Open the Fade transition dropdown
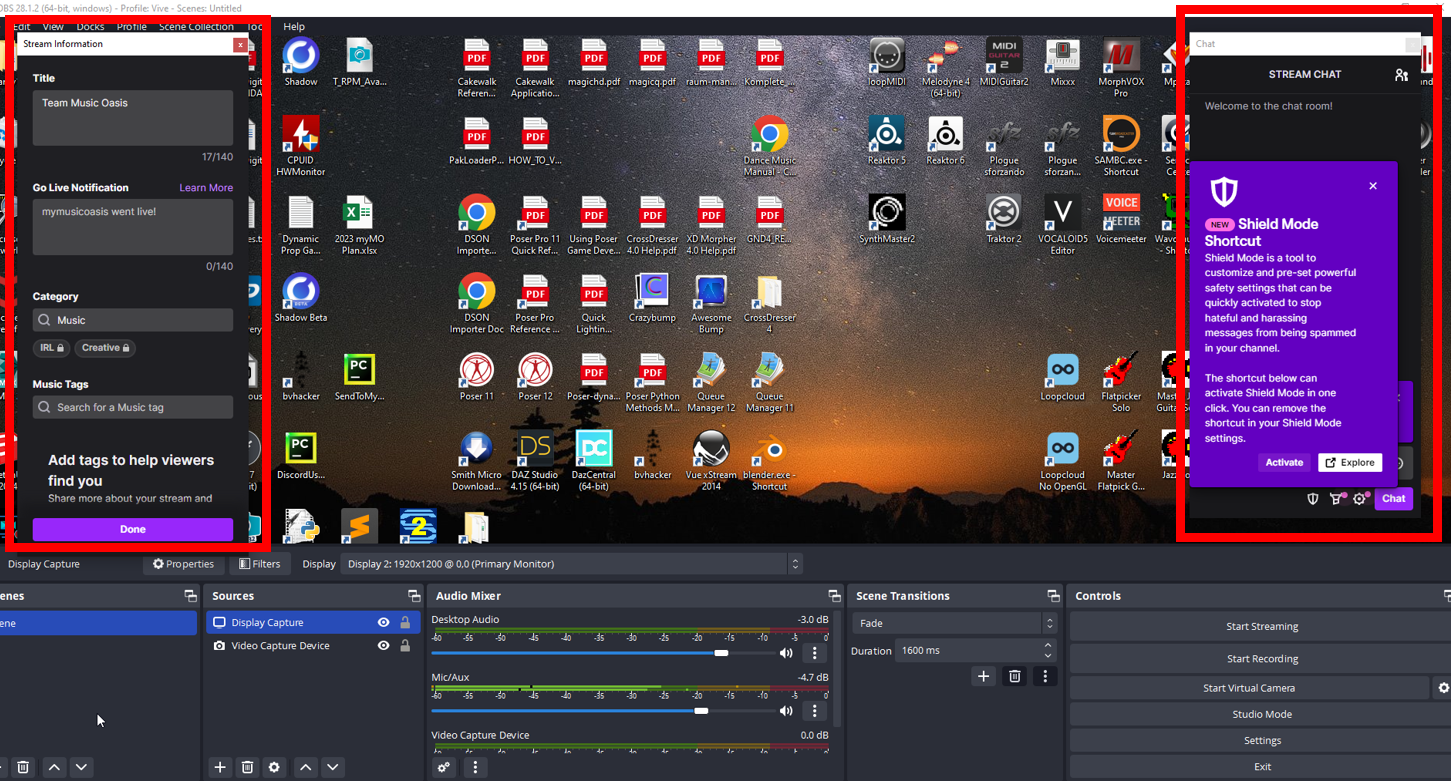The image size is (1451, 781). click(x=955, y=623)
